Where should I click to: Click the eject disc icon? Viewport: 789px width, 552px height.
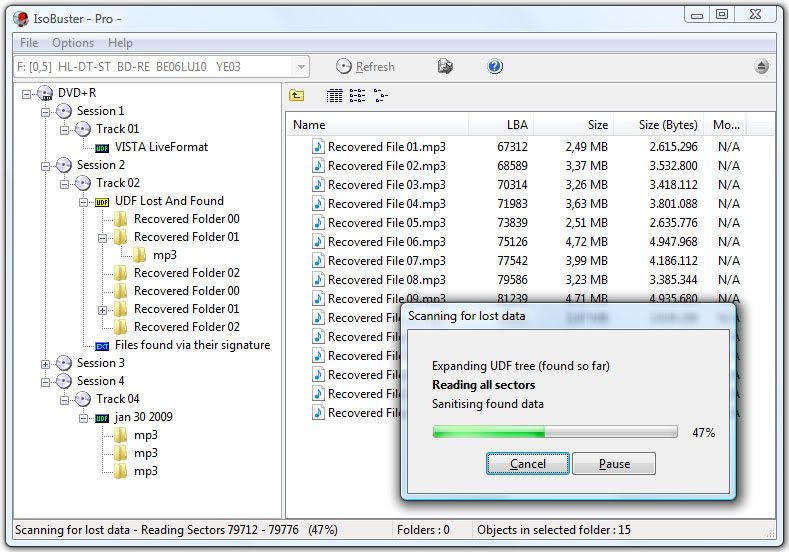click(x=762, y=67)
